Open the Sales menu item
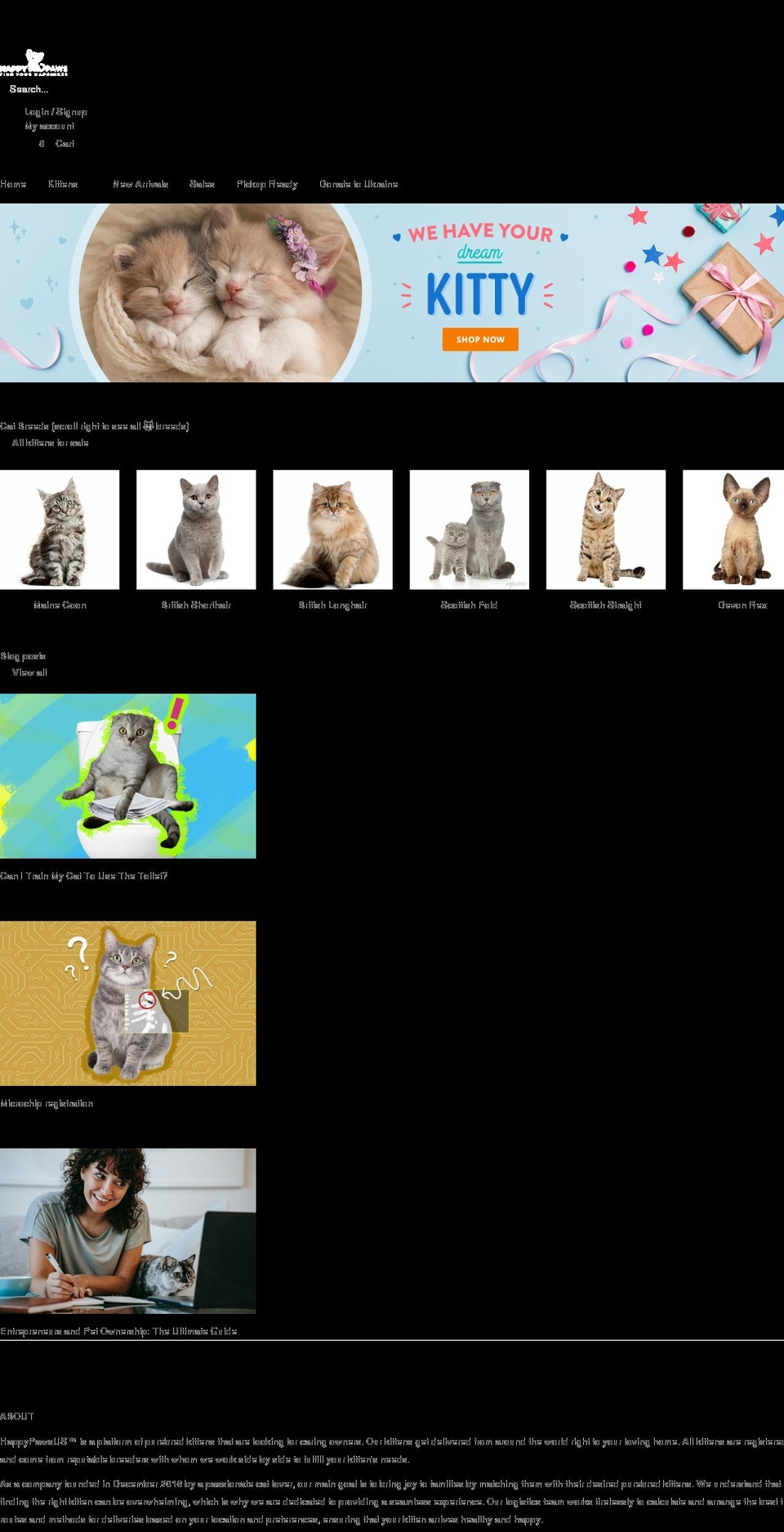The image size is (784, 1532). pyautogui.click(x=202, y=185)
